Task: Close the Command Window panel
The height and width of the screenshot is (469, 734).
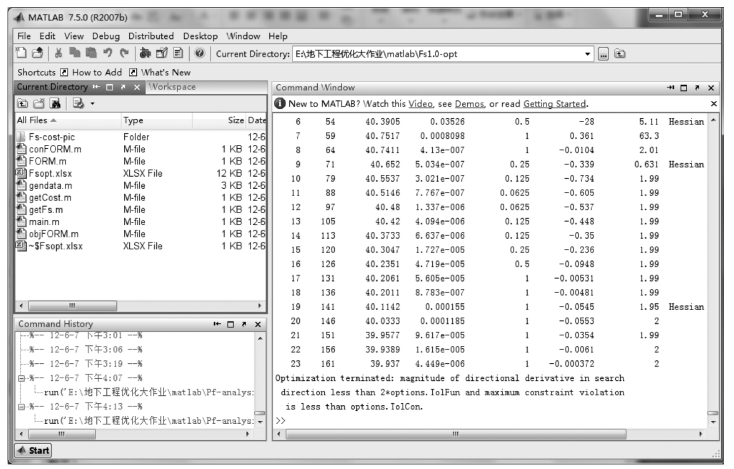Action: (711, 88)
